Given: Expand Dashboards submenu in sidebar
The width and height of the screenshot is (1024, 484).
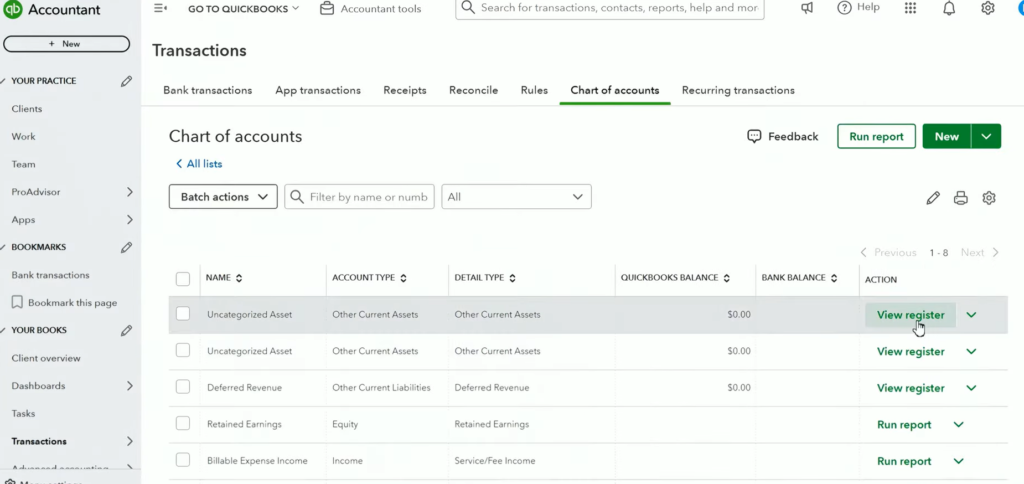Looking at the screenshot, I should 129,386.
